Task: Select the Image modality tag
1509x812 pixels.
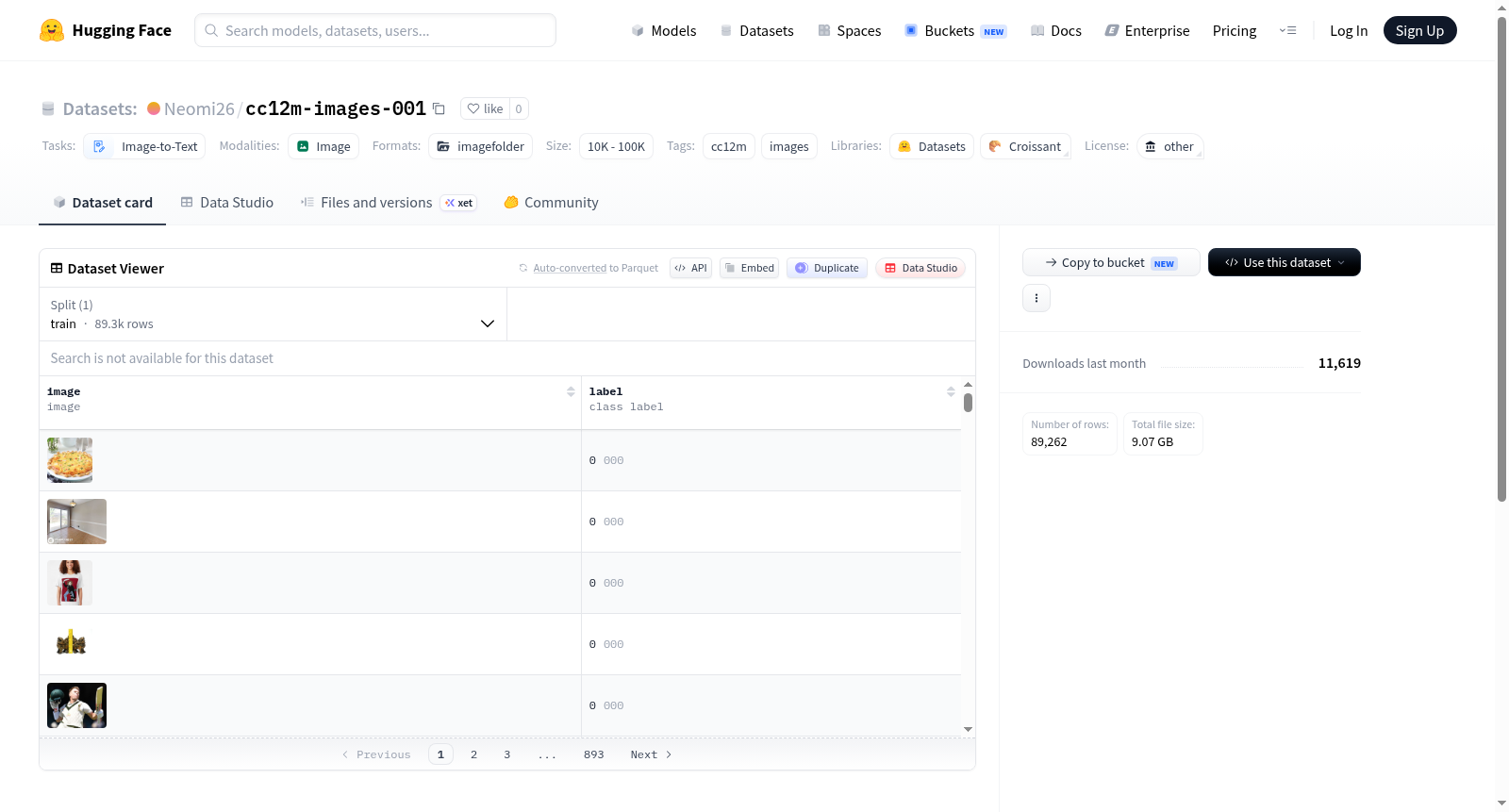Action: [323, 146]
